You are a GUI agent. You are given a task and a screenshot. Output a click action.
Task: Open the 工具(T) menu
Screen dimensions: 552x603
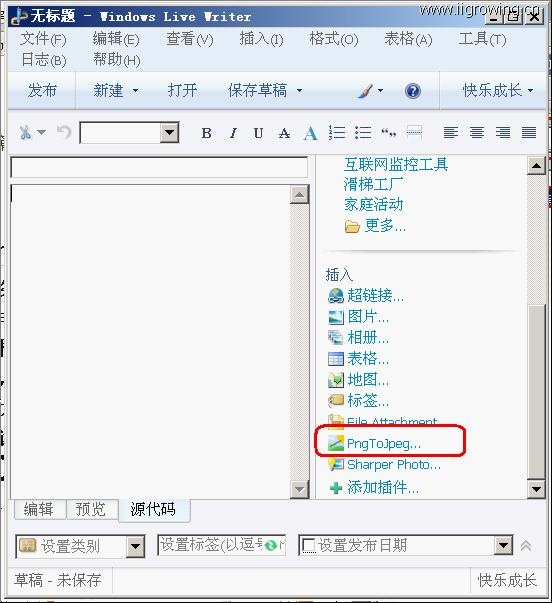482,39
